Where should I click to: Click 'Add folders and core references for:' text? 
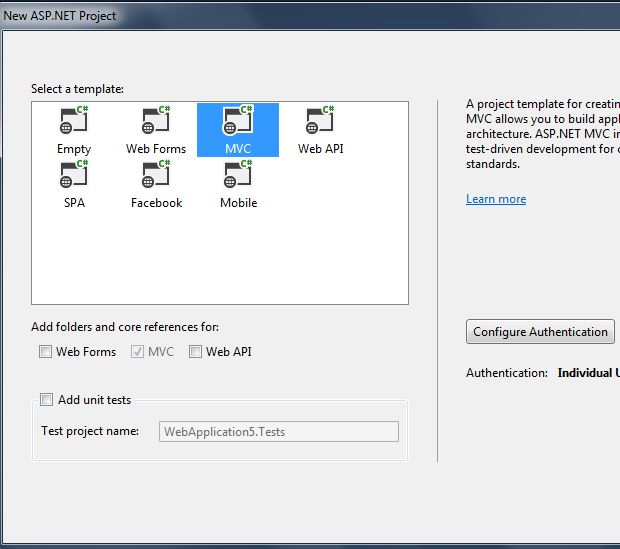coord(125,327)
